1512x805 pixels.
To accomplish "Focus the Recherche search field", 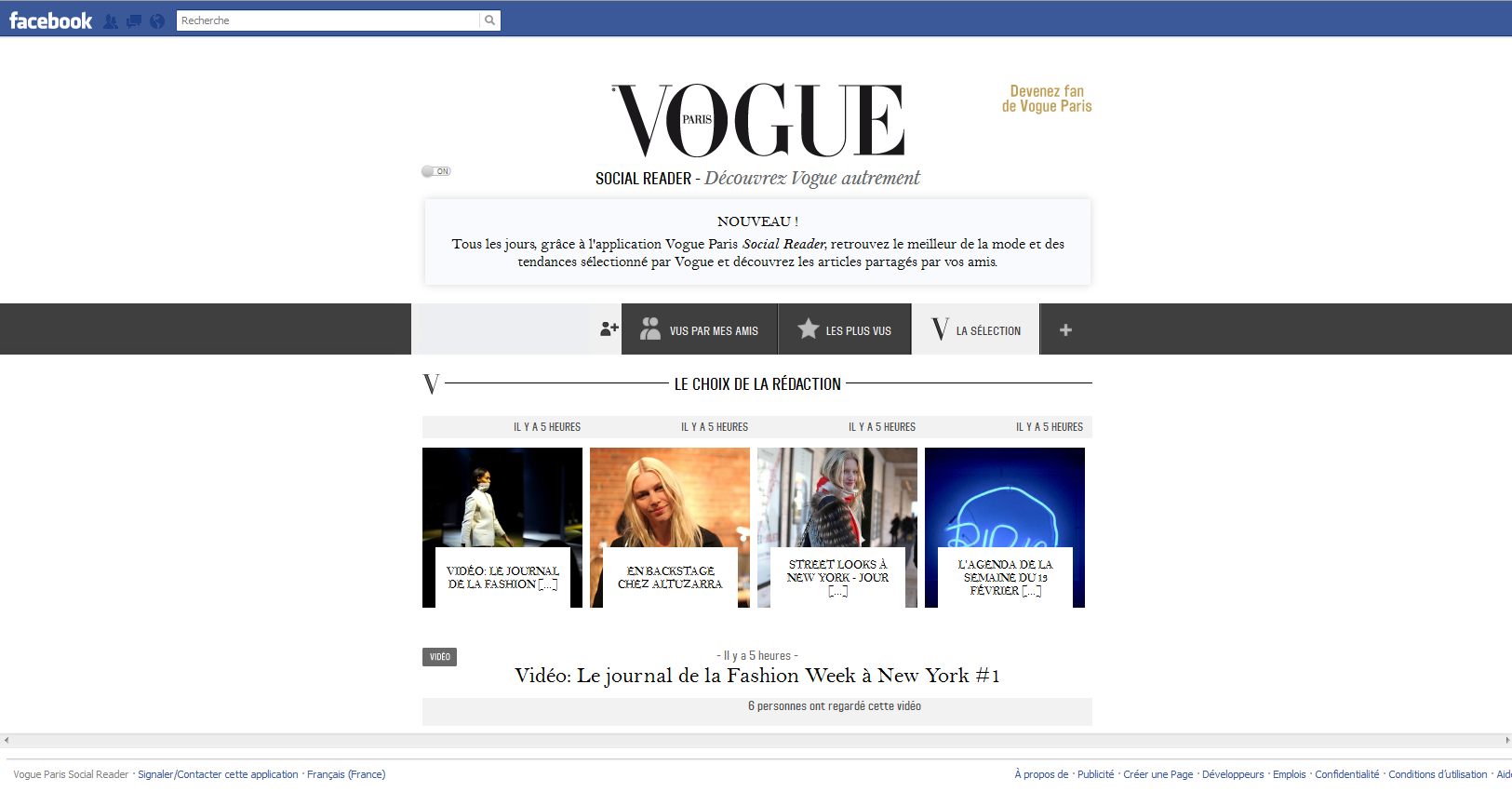I will pos(328,20).
